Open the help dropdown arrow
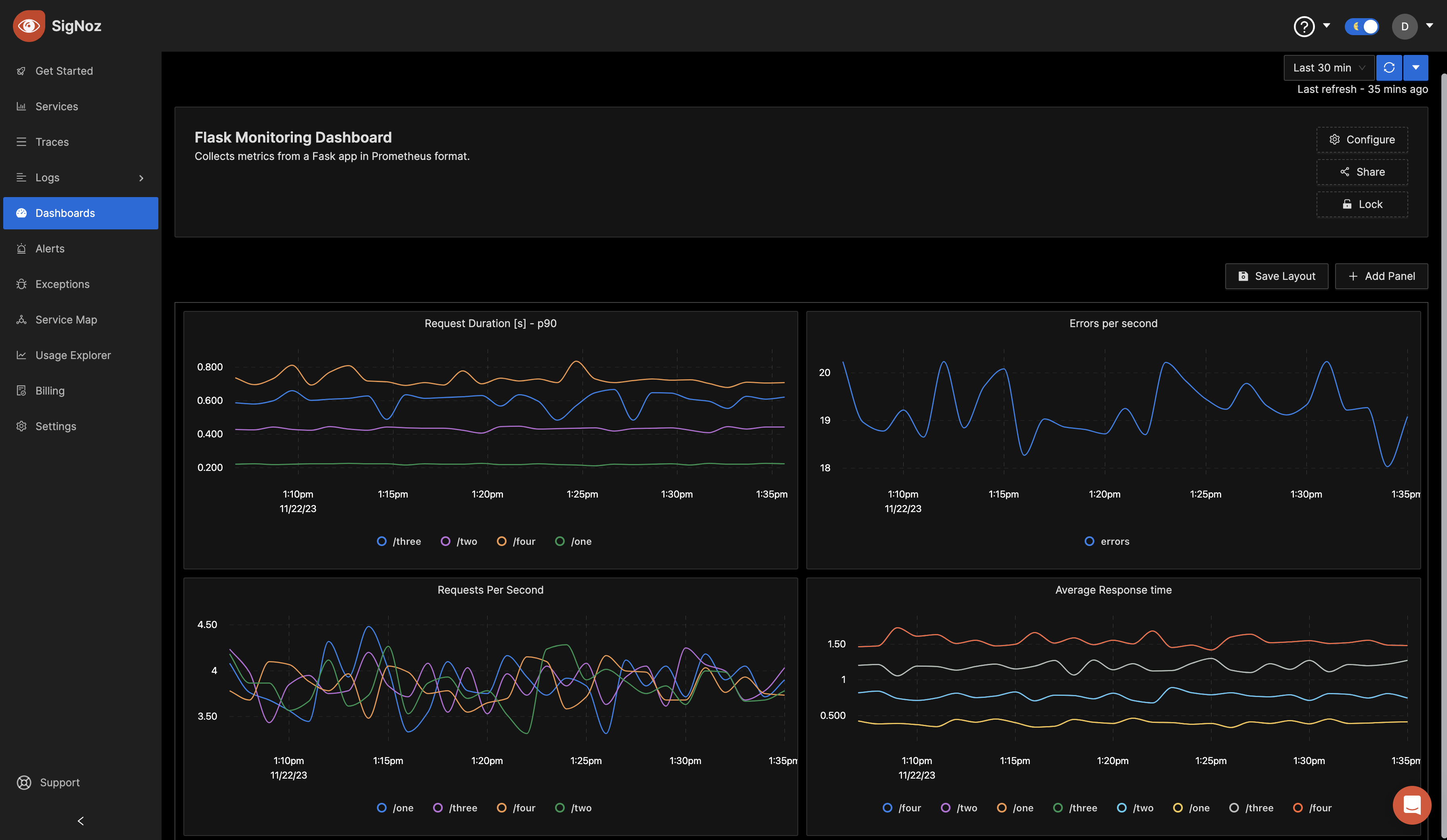 (1327, 26)
